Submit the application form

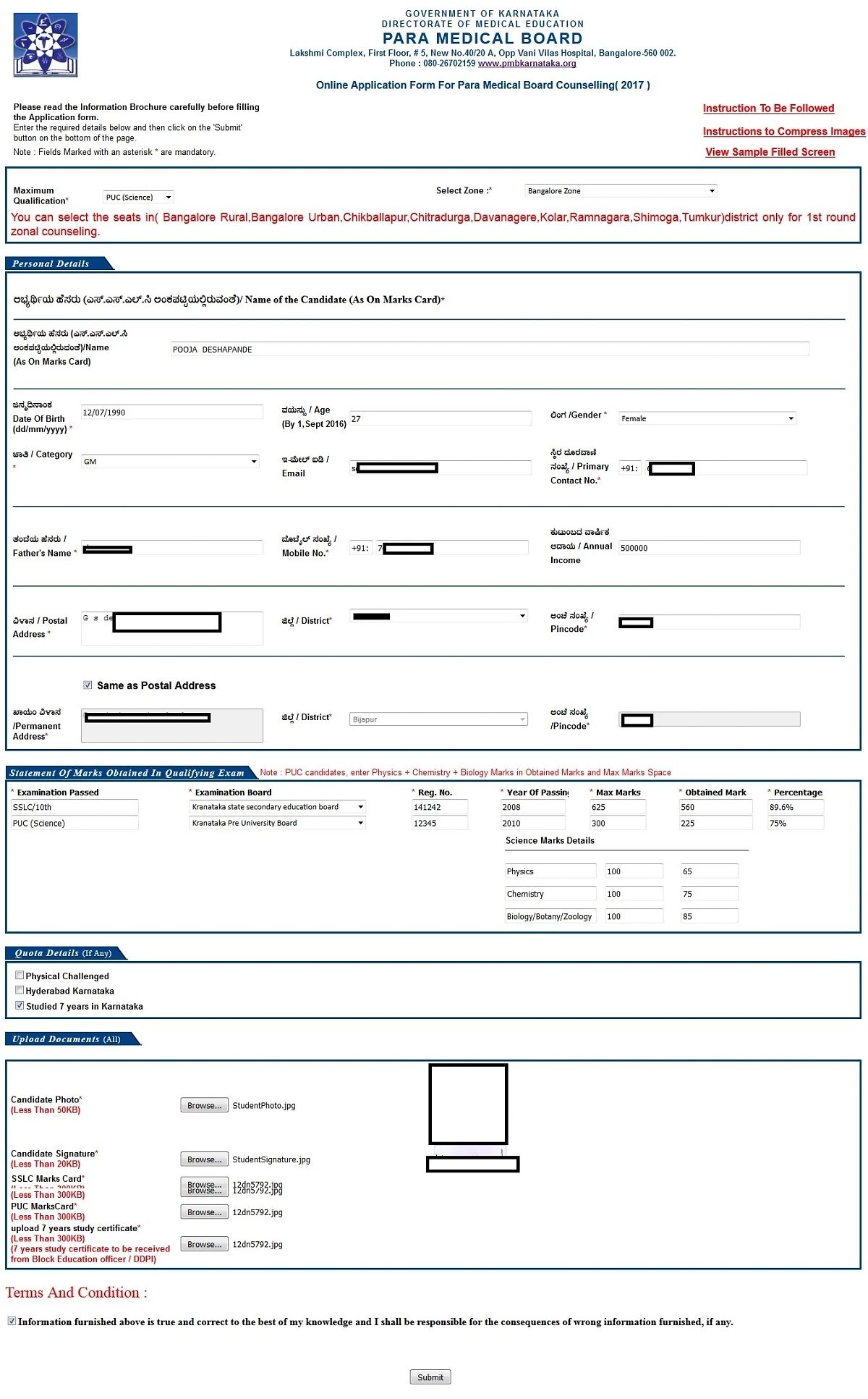pos(430,1377)
